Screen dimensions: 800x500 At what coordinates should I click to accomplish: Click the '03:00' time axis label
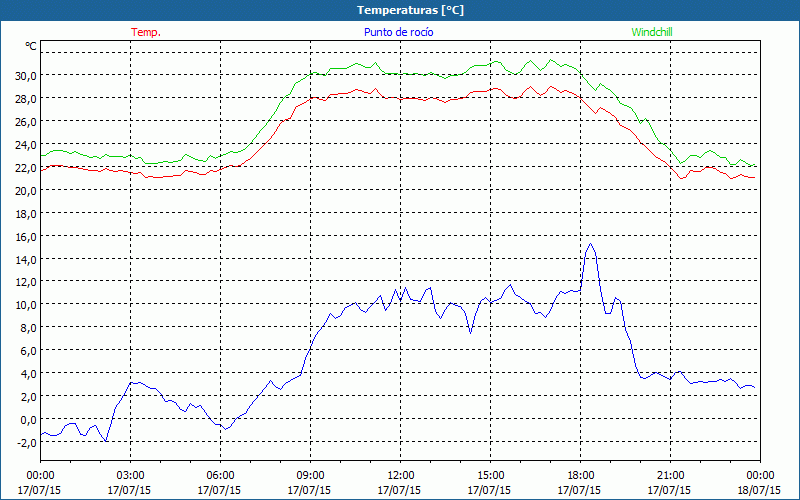(x=131, y=476)
